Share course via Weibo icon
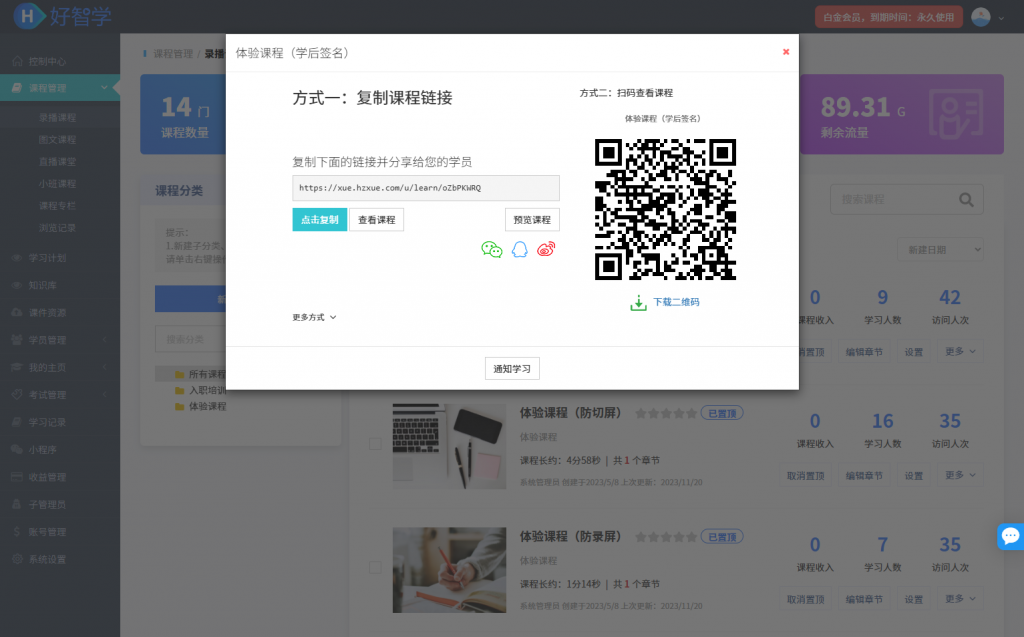This screenshot has width=1024, height=637. click(546, 250)
